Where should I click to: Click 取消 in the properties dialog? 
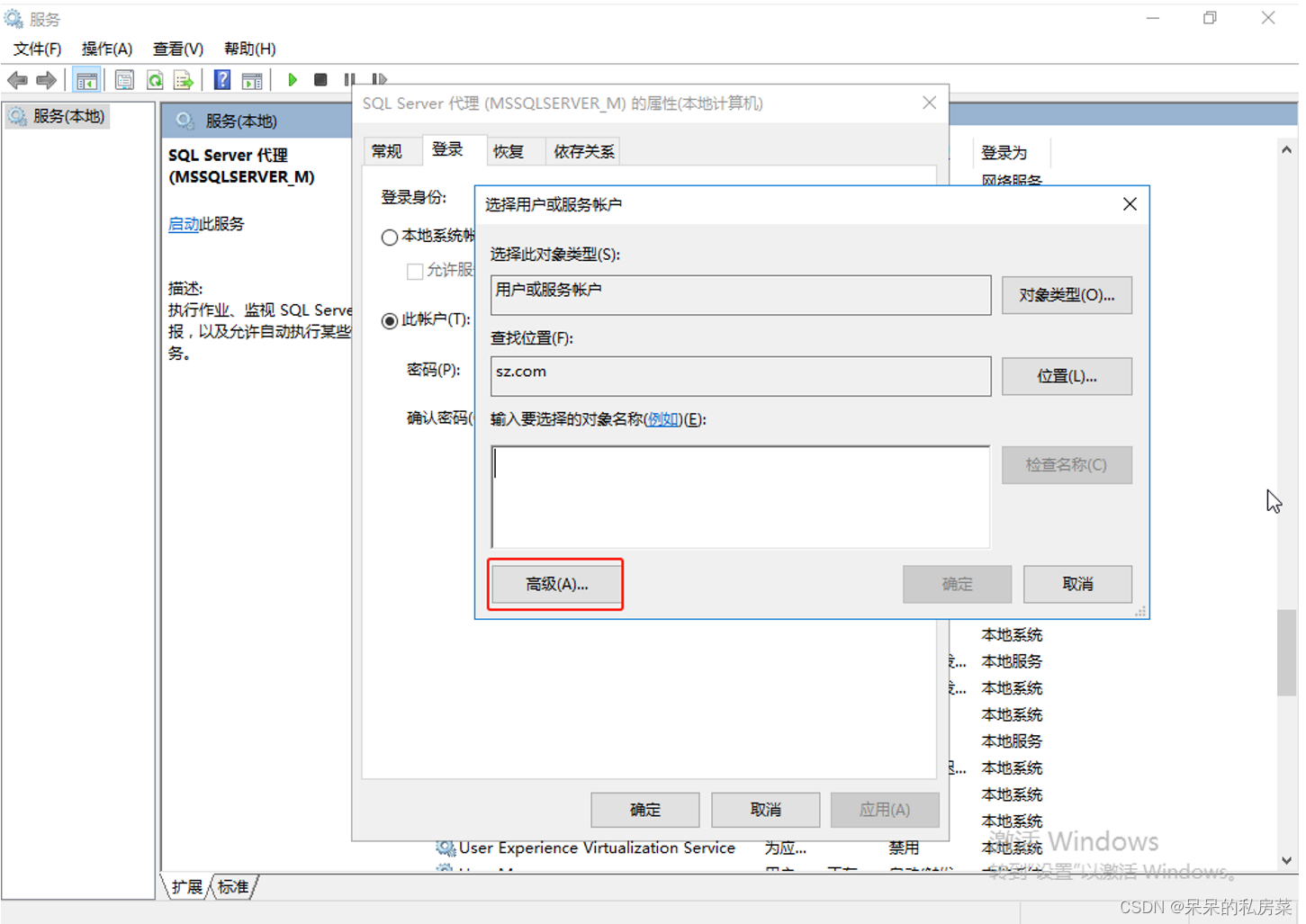tap(765, 810)
